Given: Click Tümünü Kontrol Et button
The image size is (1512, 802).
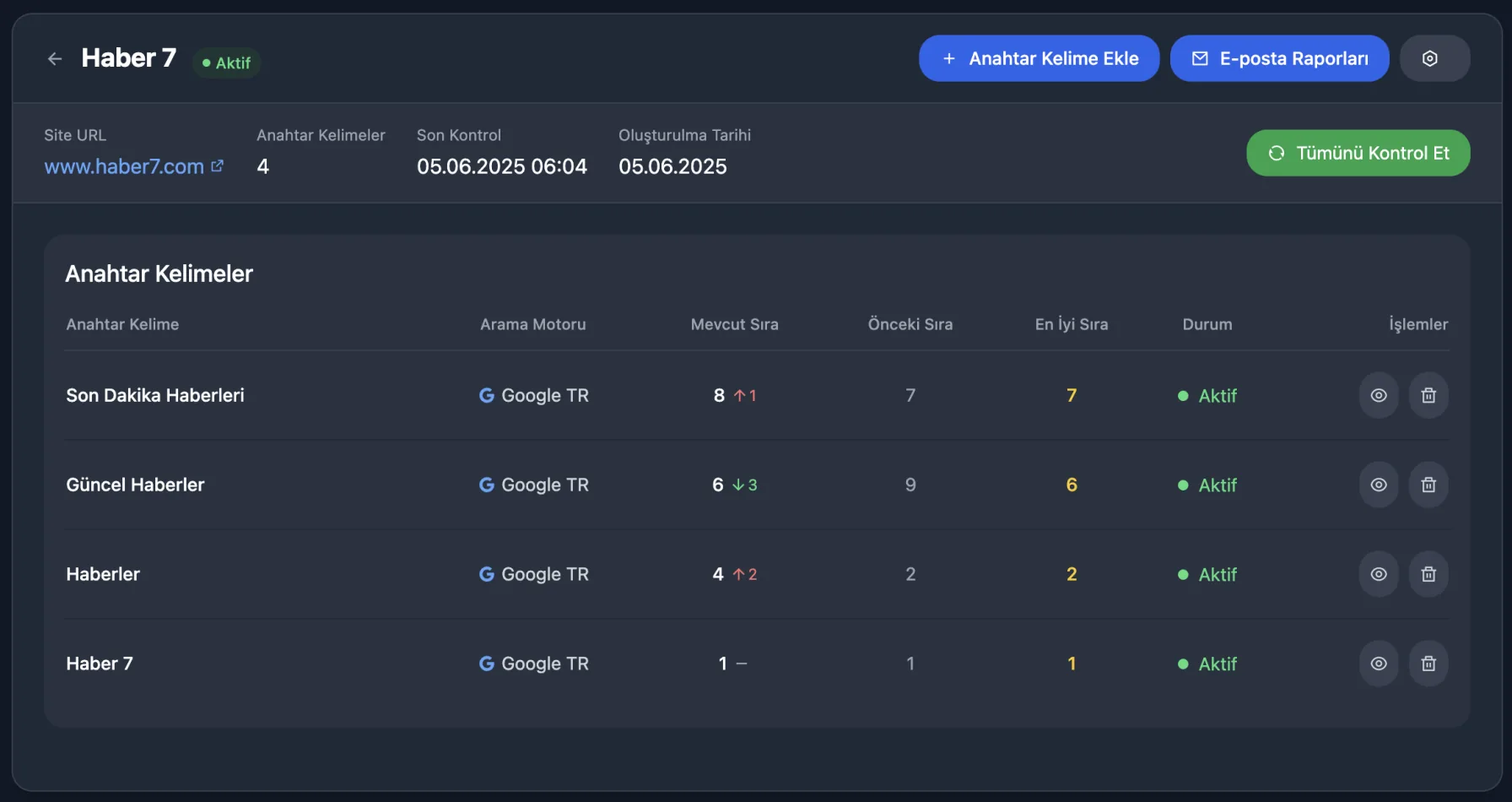Looking at the screenshot, I should coord(1358,153).
